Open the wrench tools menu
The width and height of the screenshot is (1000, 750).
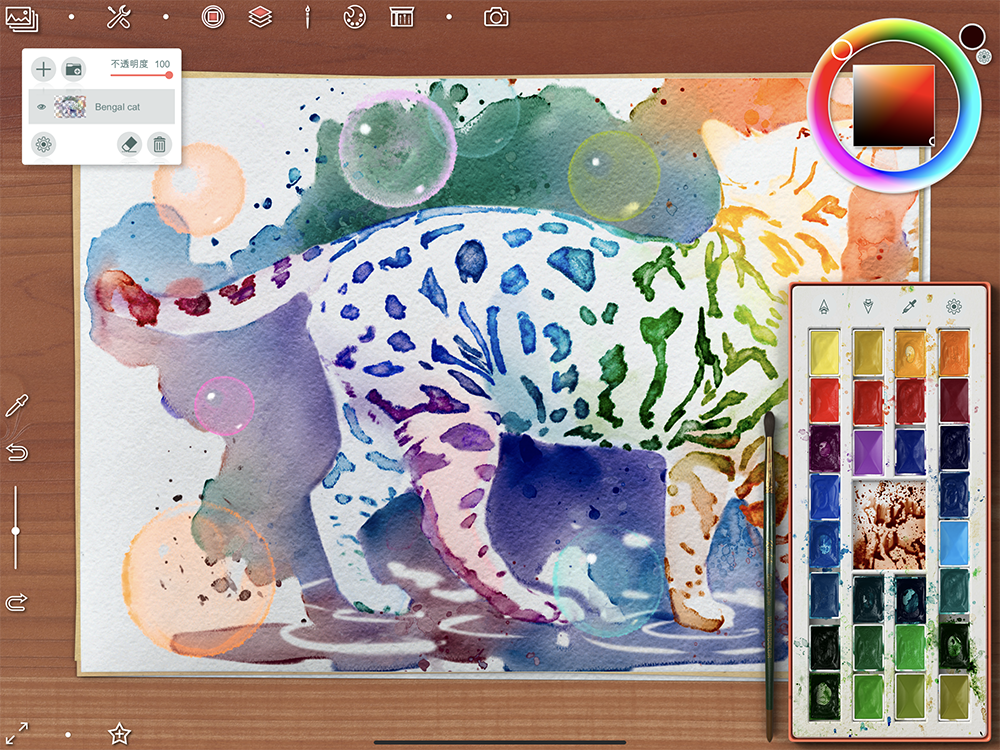pyautogui.click(x=118, y=17)
